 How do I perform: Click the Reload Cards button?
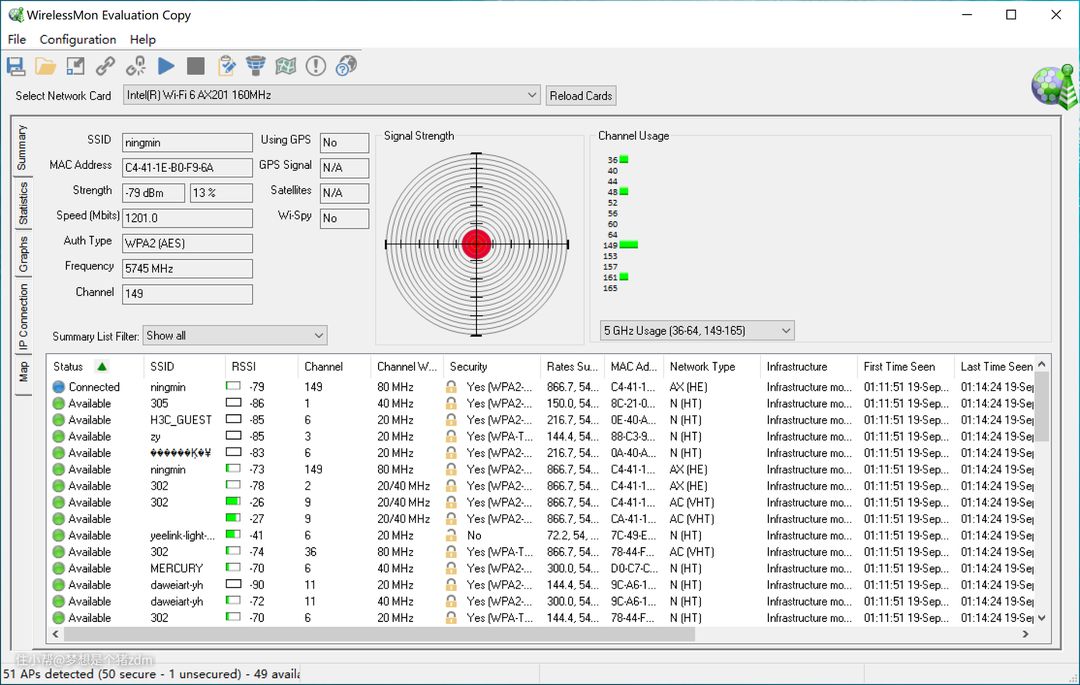click(x=581, y=96)
